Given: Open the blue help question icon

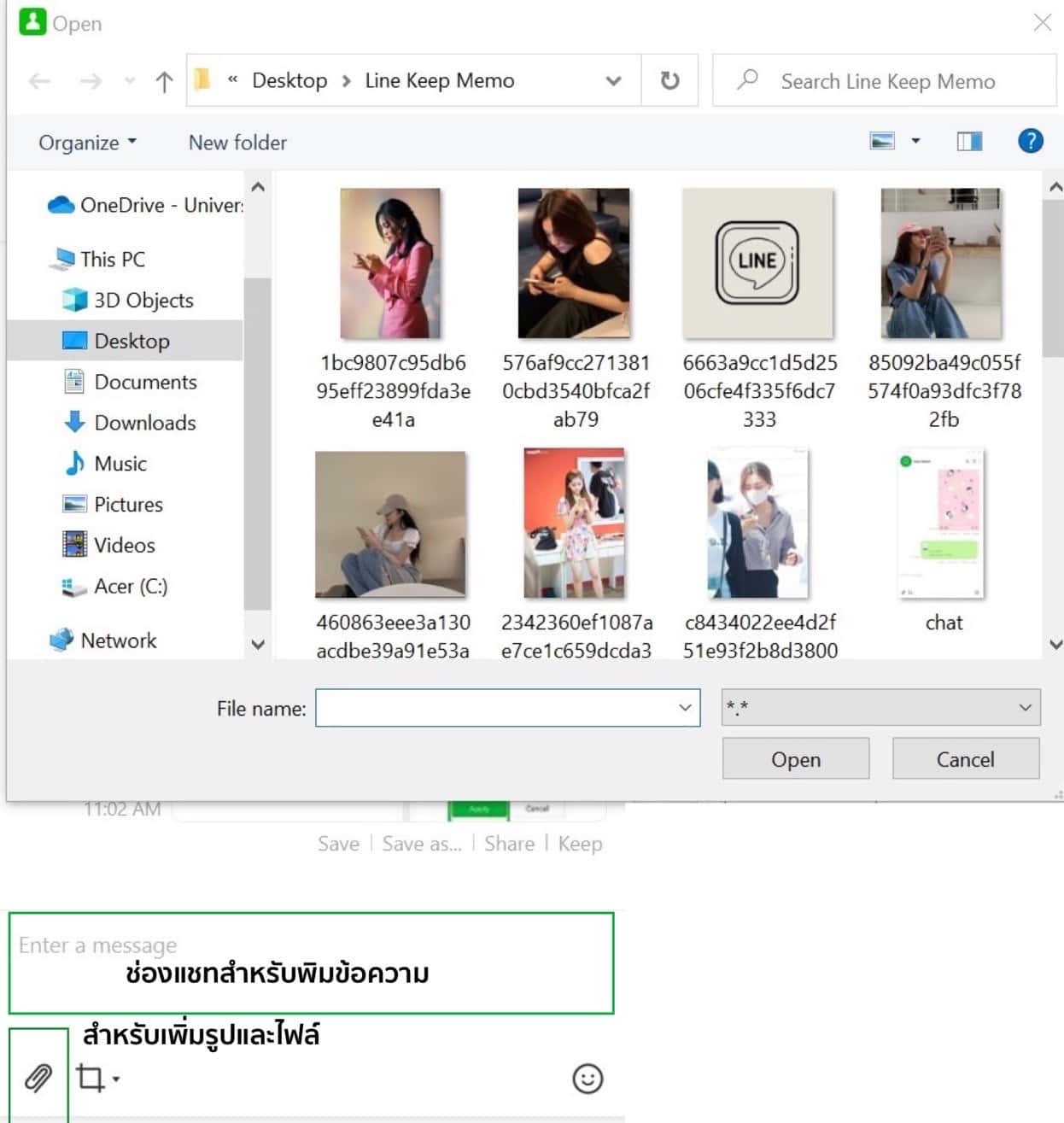Looking at the screenshot, I should pyautogui.click(x=1031, y=141).
